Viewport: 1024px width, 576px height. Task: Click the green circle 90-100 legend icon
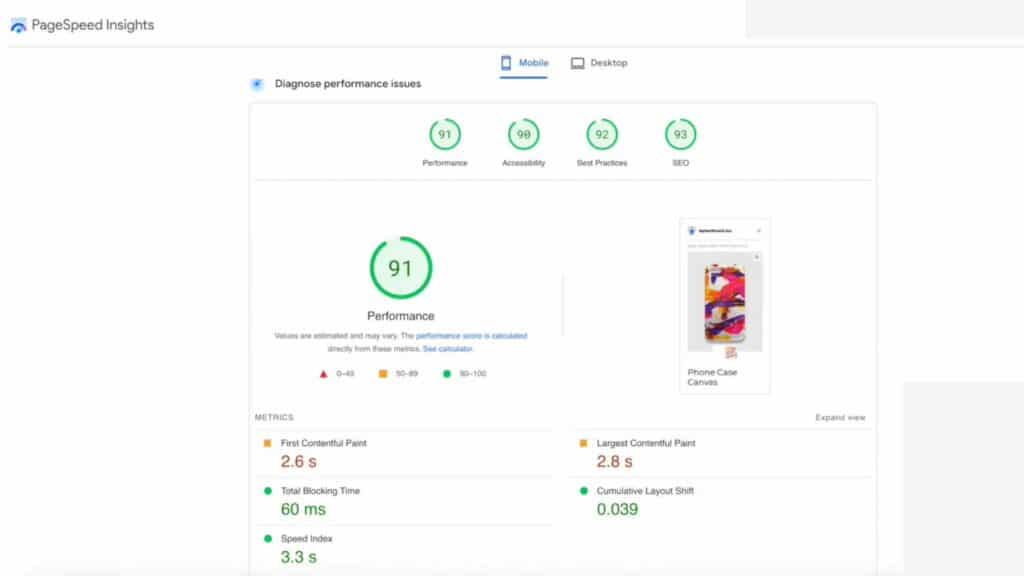pyautogui.click(x=447, y=371)
